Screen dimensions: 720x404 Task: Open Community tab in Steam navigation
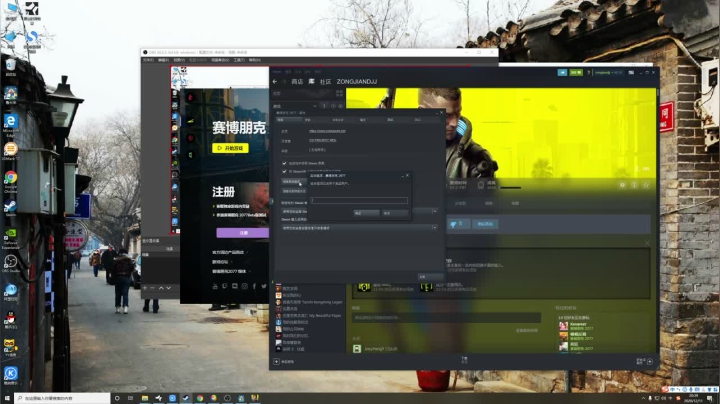(326, 82)
